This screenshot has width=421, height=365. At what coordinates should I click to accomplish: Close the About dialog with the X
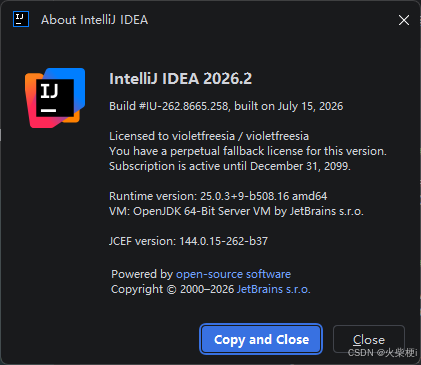pyautogui.click(x=404, y=20)
